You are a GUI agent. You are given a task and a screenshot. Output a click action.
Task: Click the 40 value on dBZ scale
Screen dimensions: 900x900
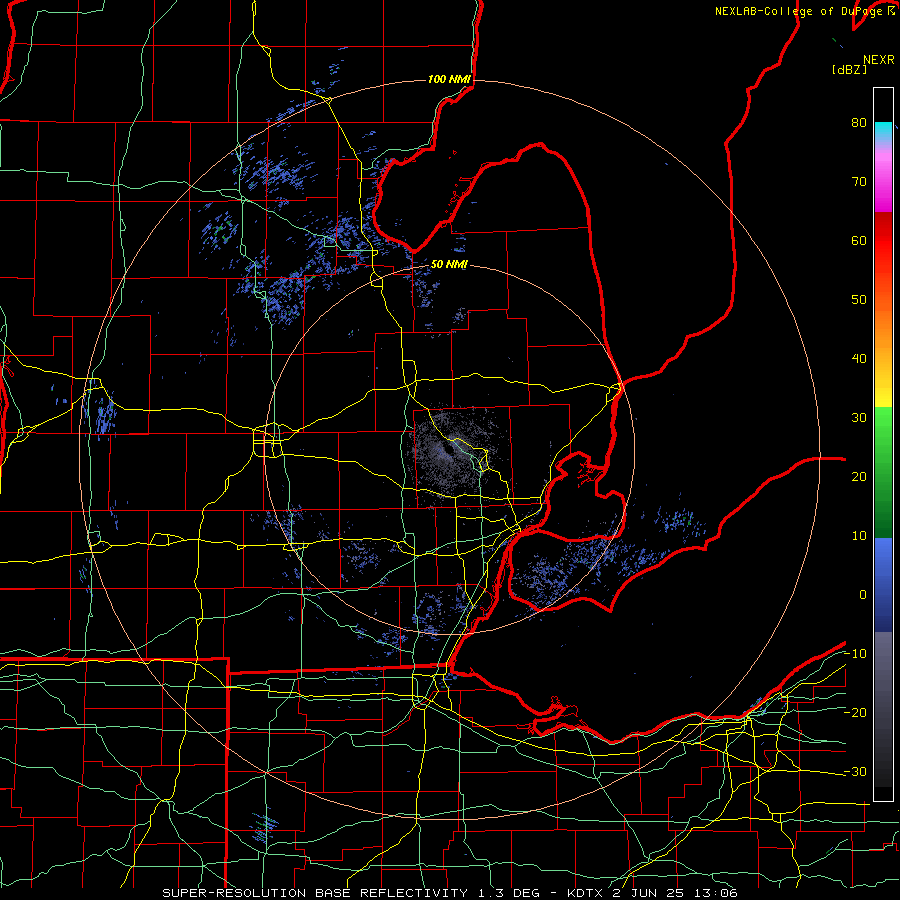(859, 359)
